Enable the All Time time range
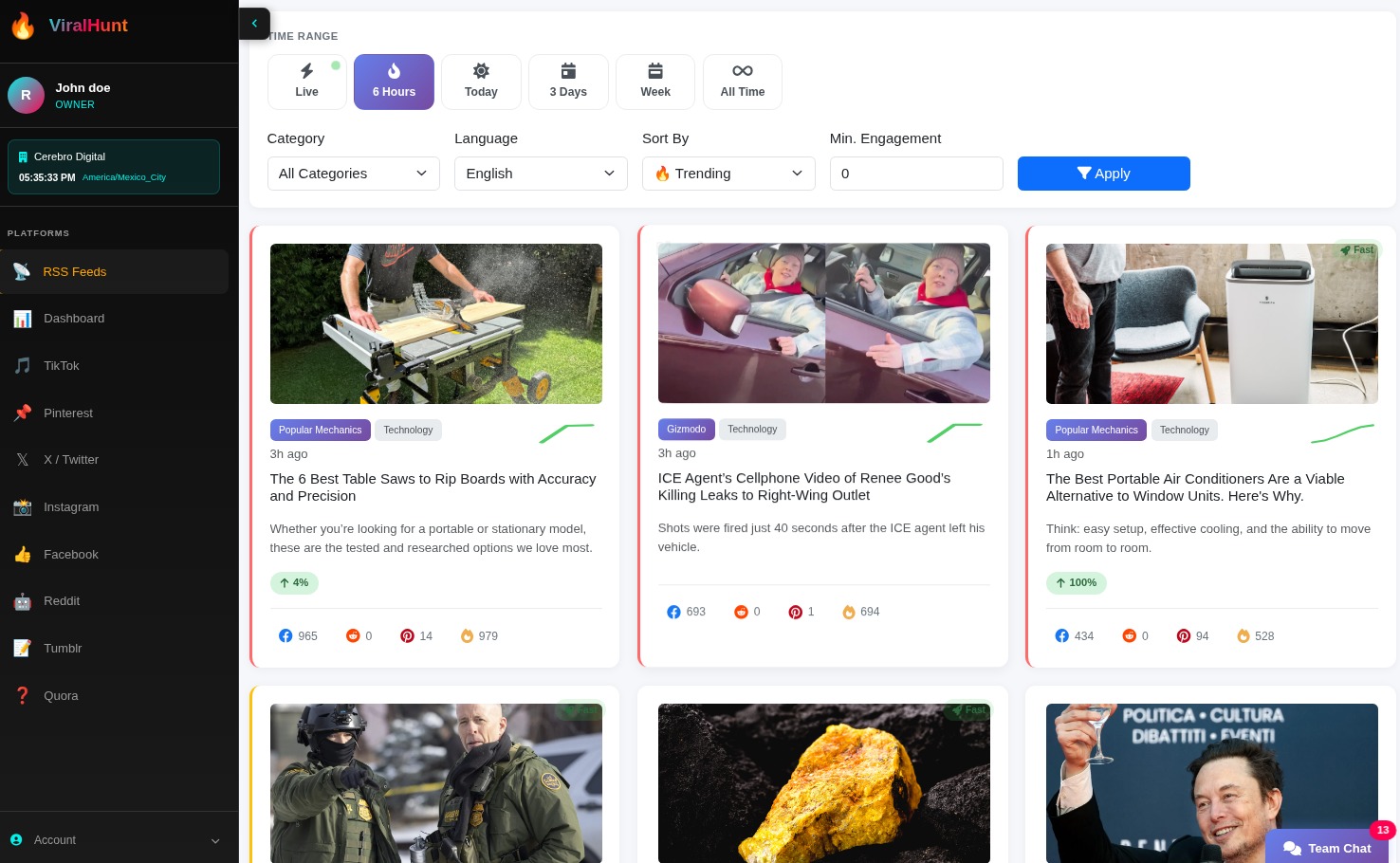The image size is (1400, 863). [x=742, y=82]
